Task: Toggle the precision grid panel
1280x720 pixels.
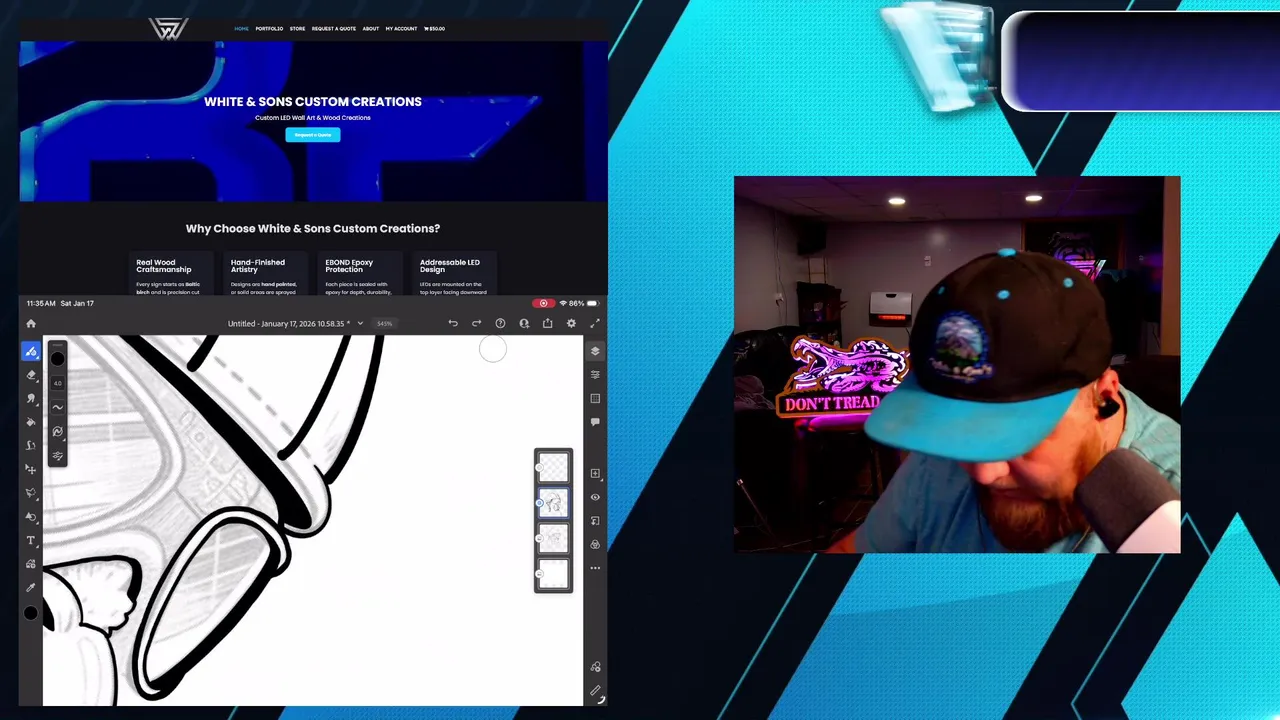Action: [595, 398]
